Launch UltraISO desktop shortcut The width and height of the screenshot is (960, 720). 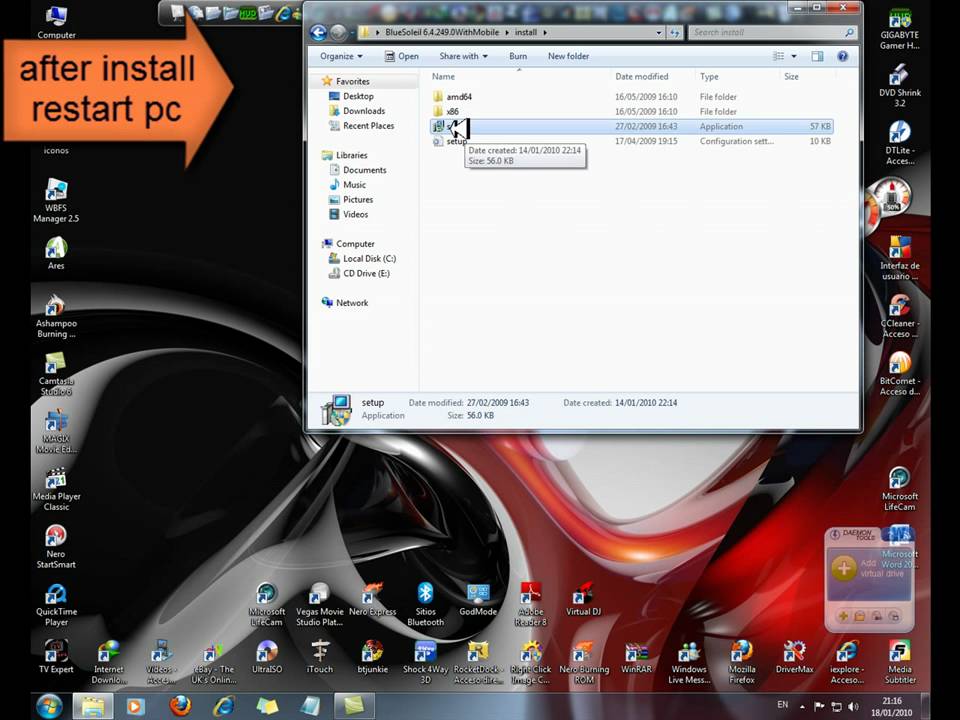[267, 656]
